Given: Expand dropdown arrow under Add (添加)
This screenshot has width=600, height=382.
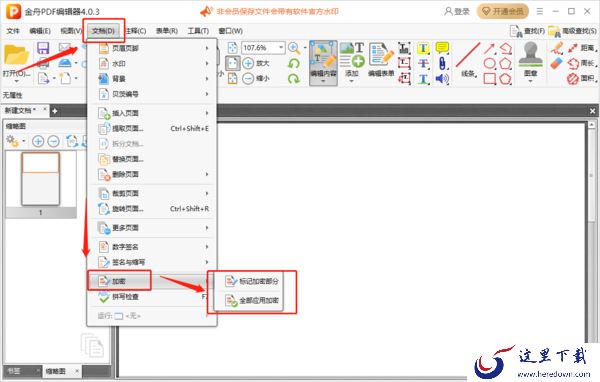Looking at the screenshot, I should pos(352,81).
